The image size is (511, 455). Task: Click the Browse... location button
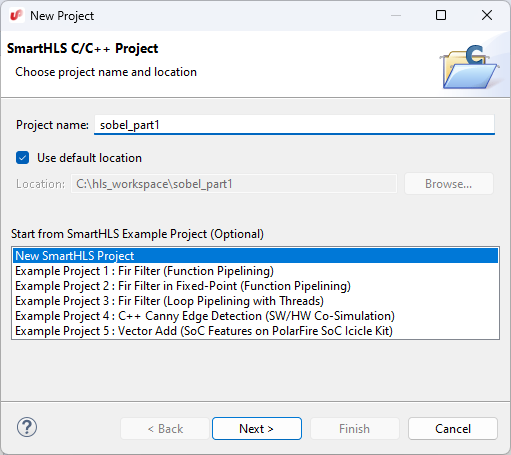point(449,184)
